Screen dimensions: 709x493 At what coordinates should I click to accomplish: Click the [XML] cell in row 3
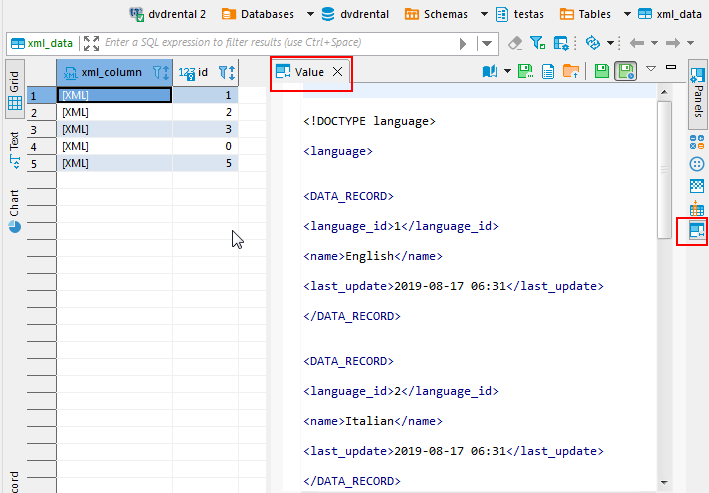click(114, 129)
